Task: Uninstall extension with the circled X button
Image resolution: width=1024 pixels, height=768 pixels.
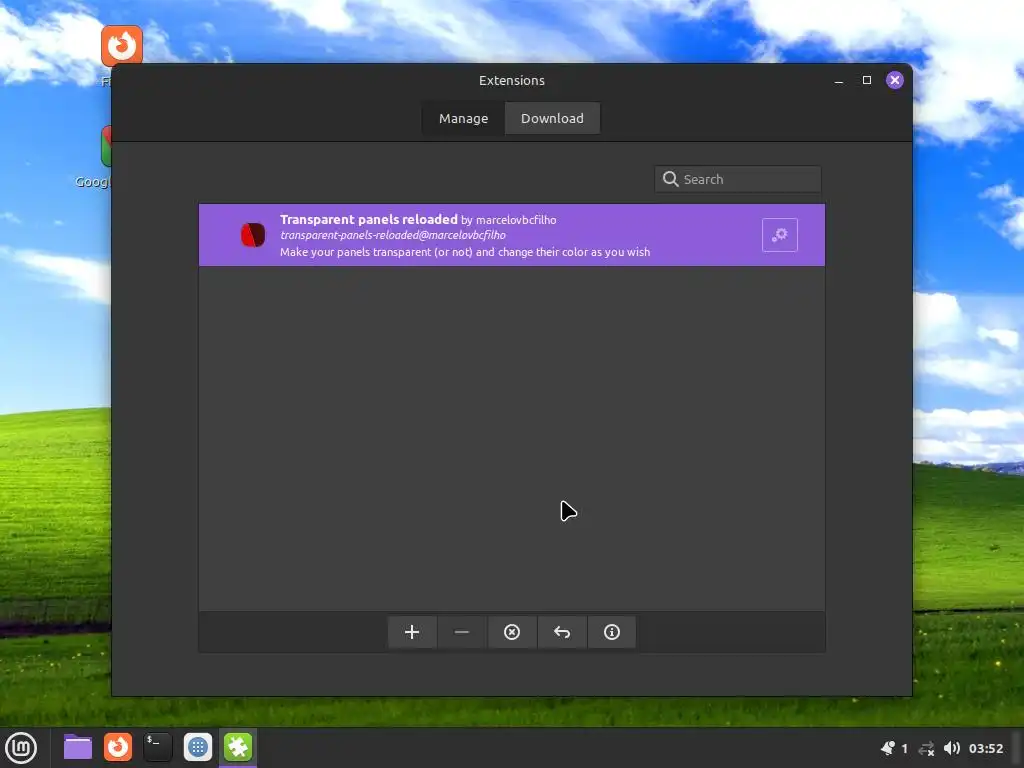Action: tap(512, 632)
